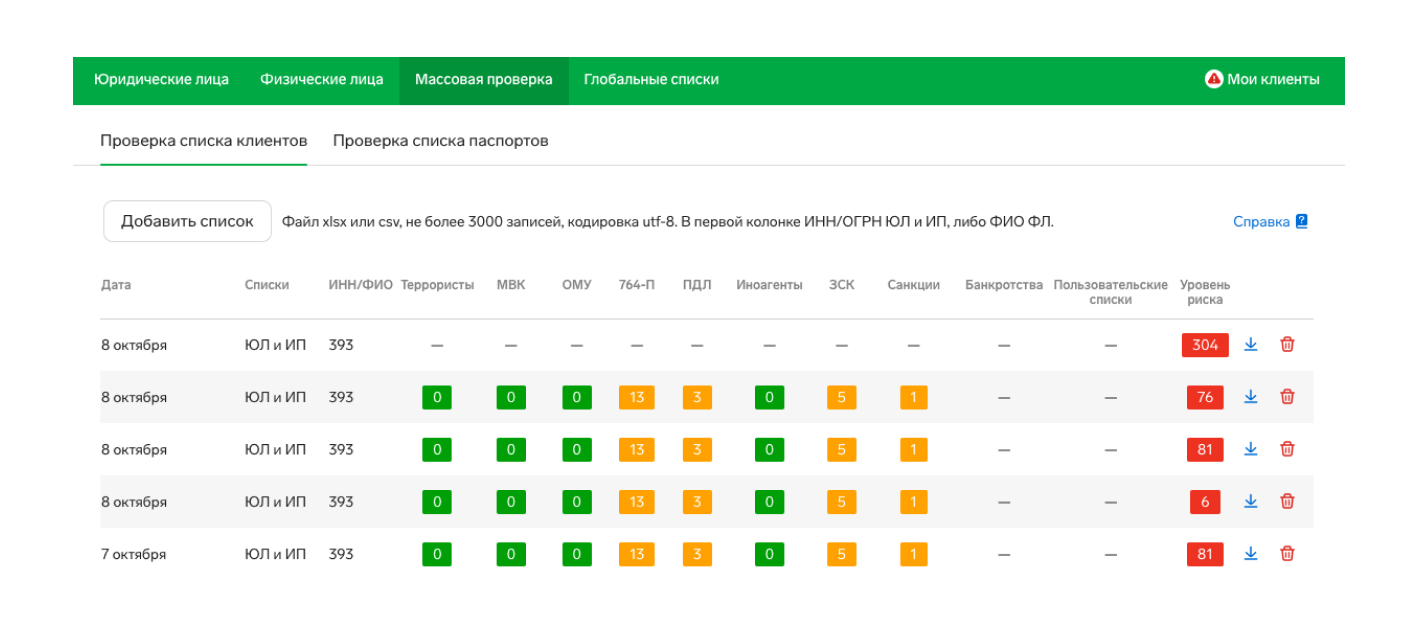Download the report with risk level 76
1418x637 pixels.
(x=1250, y=397)
